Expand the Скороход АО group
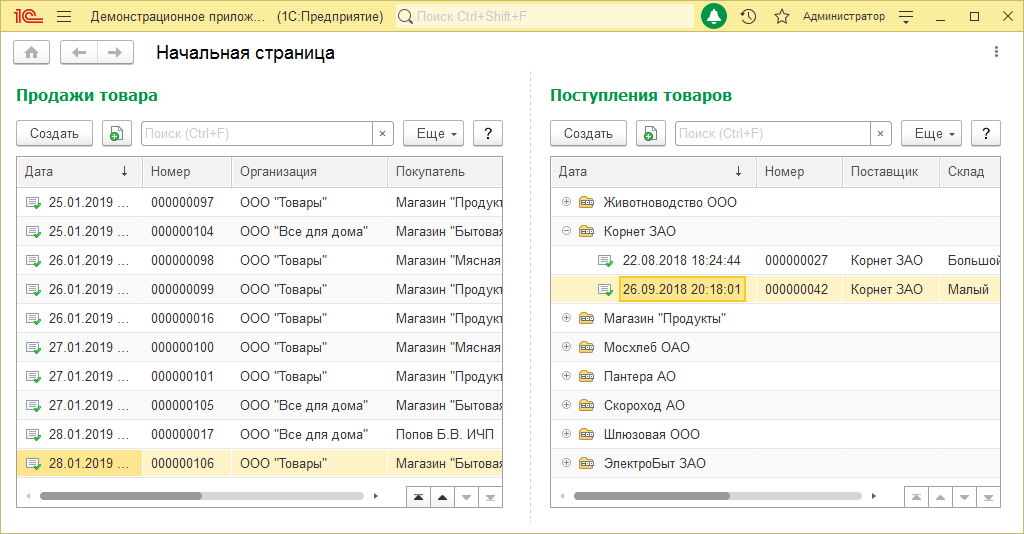The height and width of the screenshot is (534, 1024). (566, 405)
